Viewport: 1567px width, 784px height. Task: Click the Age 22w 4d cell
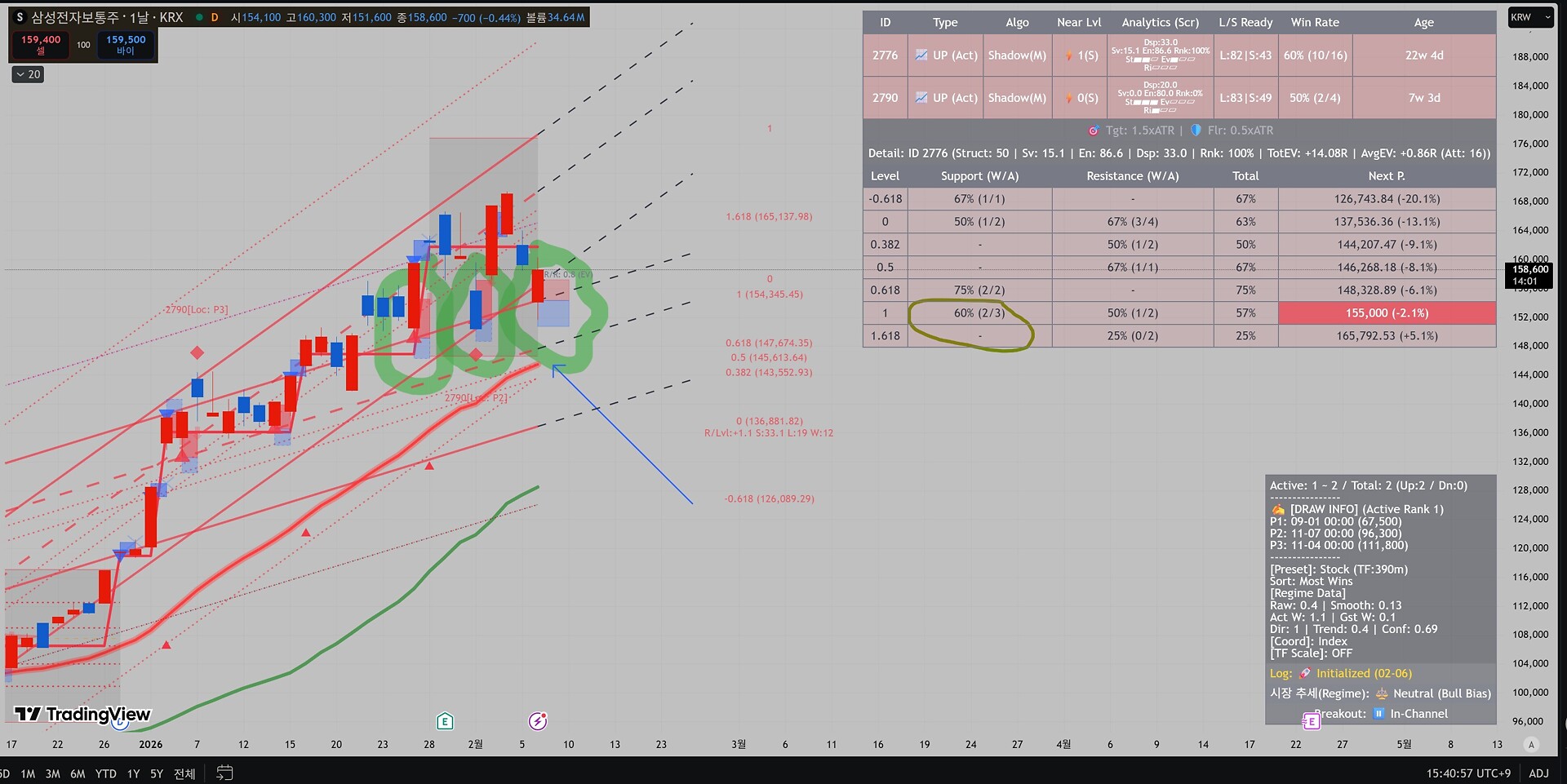click(x=1424, y=55)
